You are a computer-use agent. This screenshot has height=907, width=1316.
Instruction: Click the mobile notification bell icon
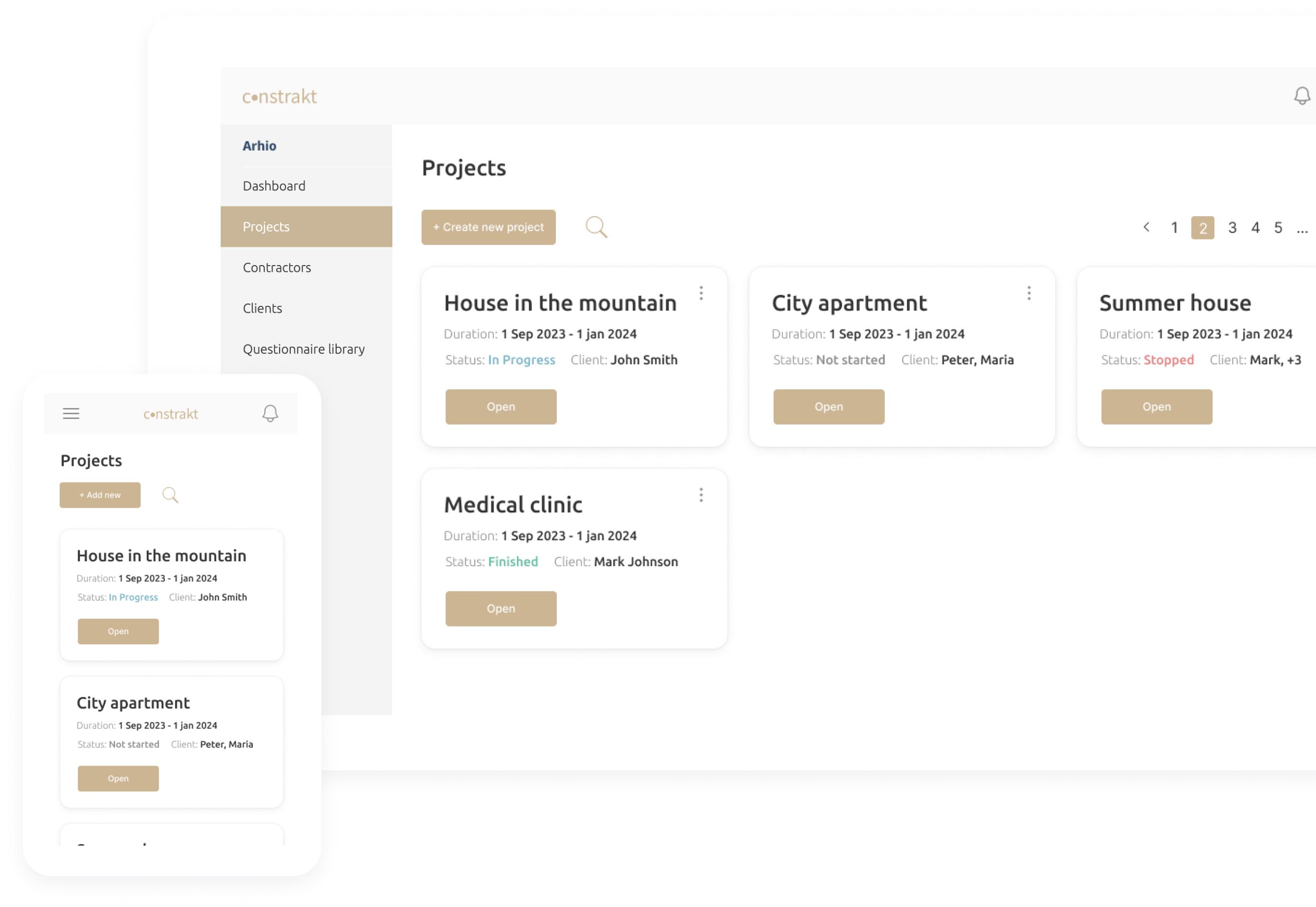pyautogui.click(x=270, y=413)
